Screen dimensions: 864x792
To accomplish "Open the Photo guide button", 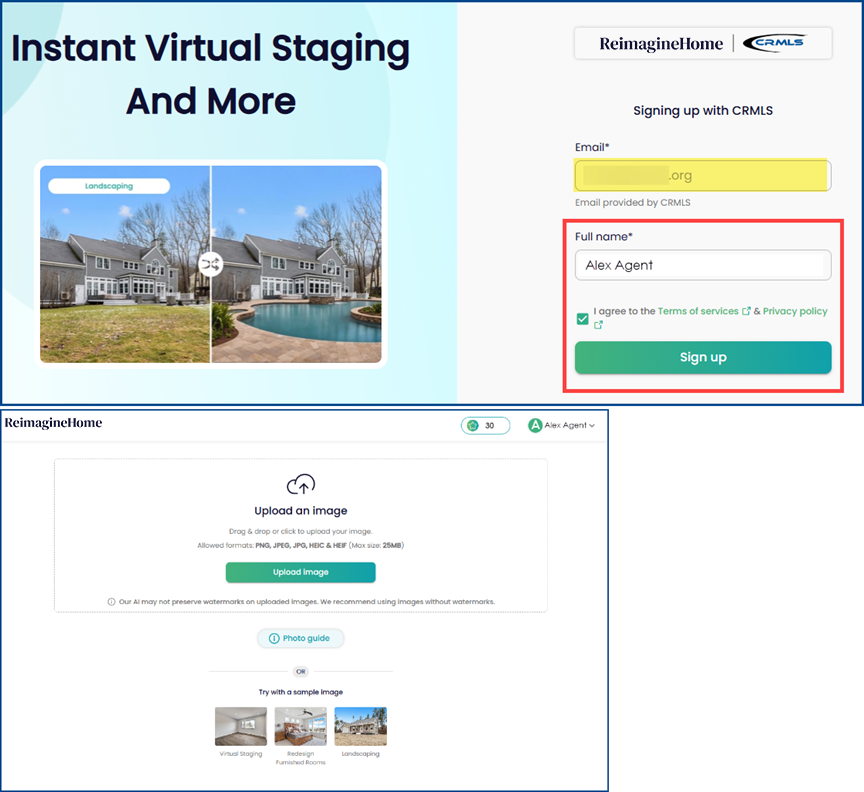I will 300,638.
